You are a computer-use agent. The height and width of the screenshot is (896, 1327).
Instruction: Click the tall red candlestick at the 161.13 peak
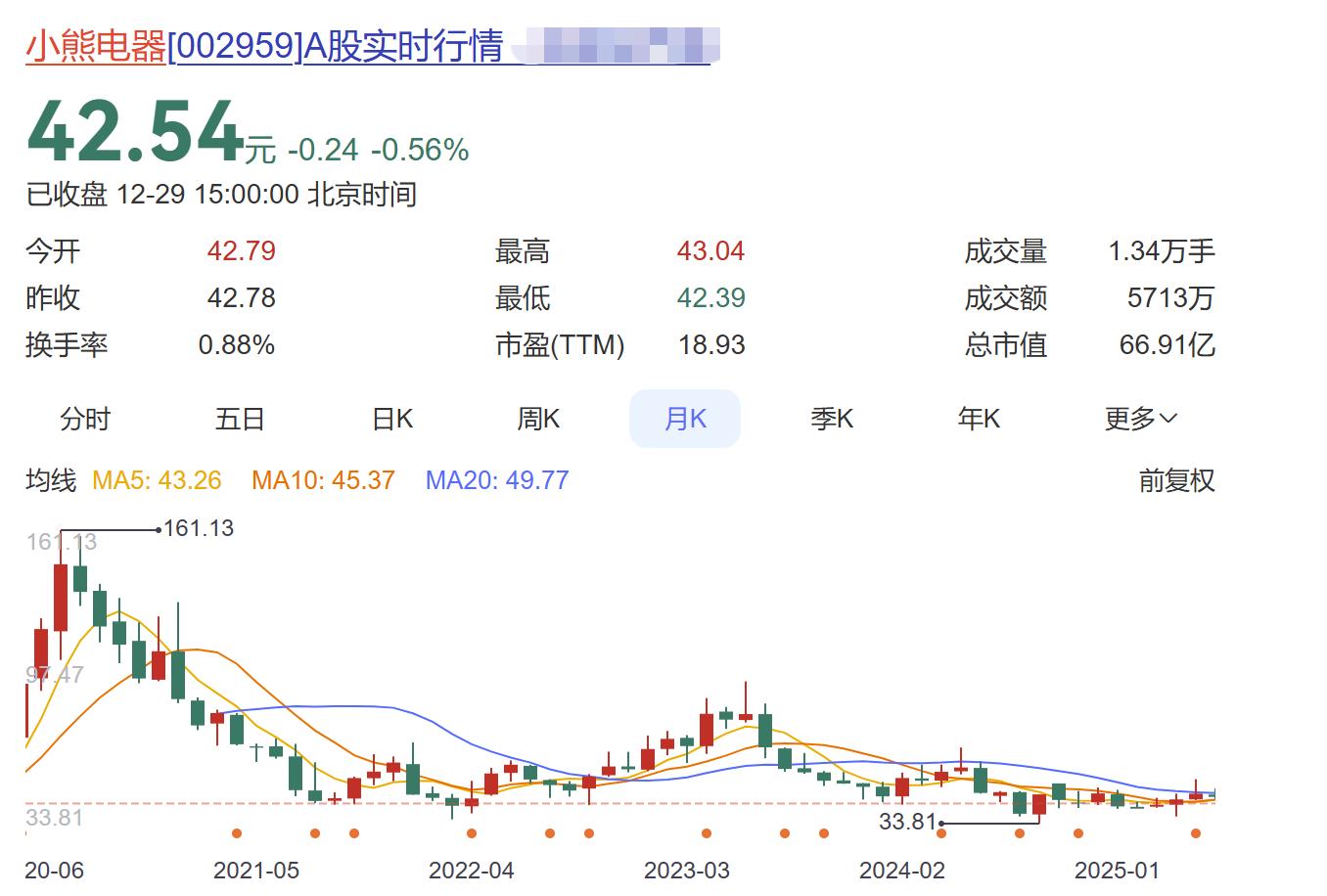tap(61, 597)
